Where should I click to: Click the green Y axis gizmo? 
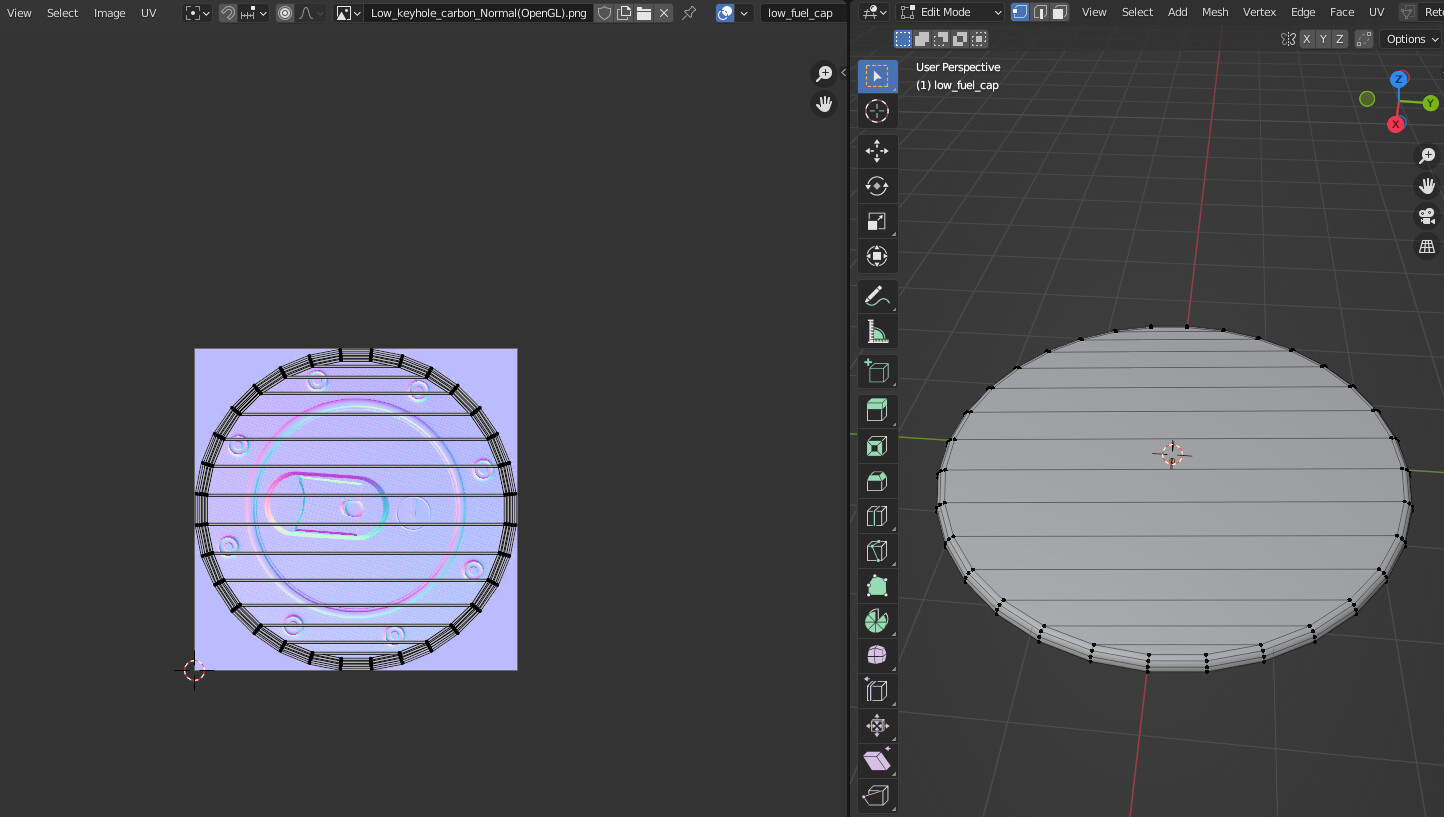click(x=1430, y=103)
